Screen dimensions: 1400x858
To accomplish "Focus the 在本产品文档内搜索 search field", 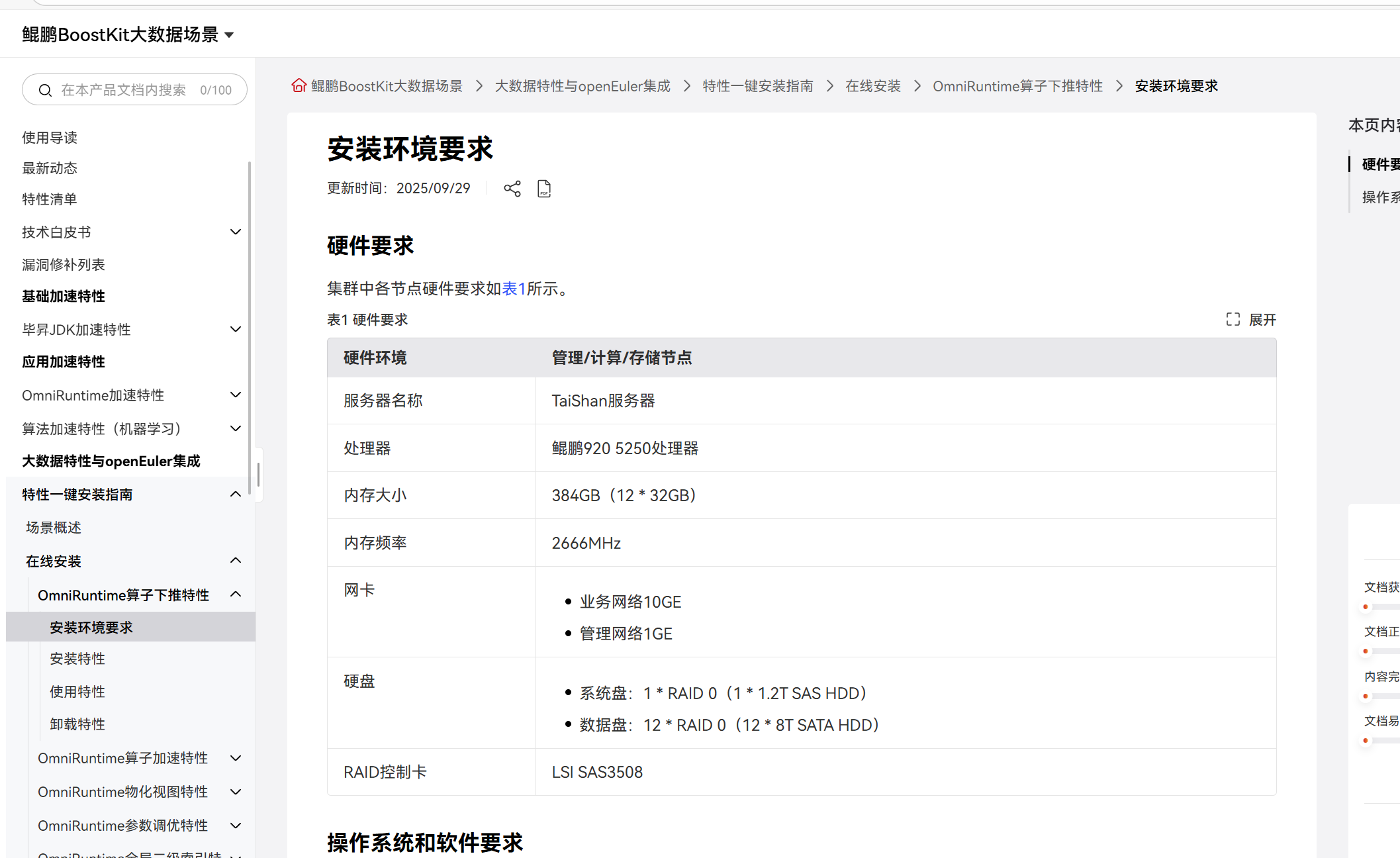I will tap(124, 90).
